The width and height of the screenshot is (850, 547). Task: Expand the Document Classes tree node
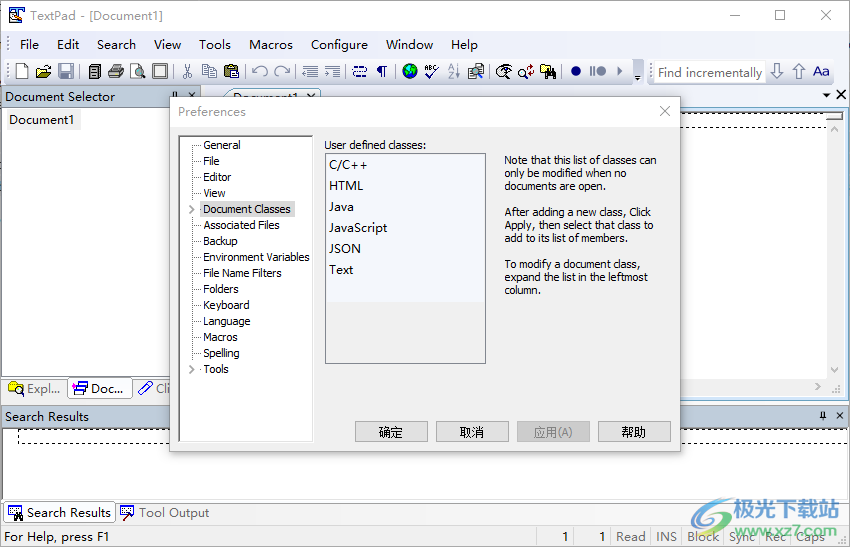(x=191, y=209)
